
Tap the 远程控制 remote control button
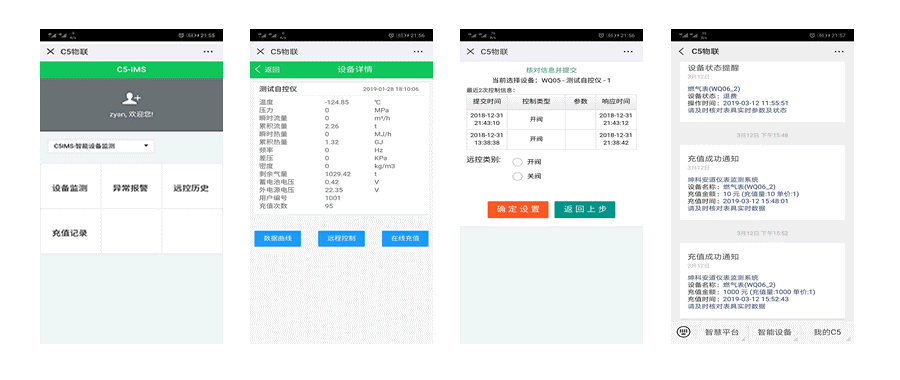point(342,238)
